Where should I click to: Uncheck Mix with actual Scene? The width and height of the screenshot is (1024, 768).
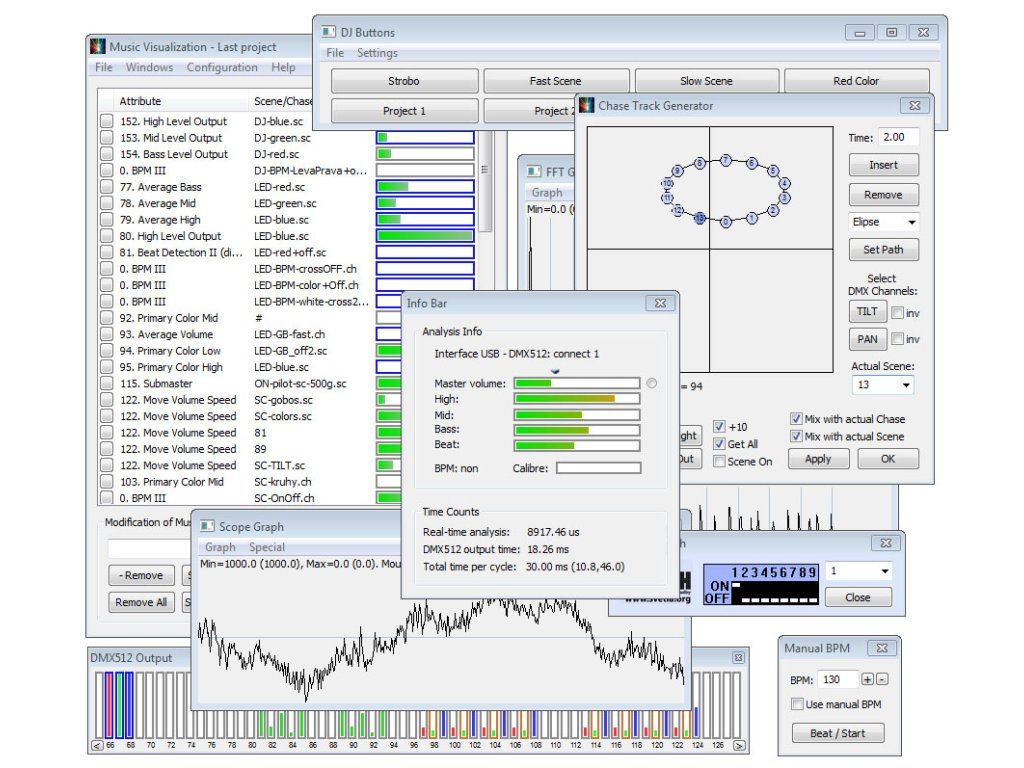pyautogui.click(x=796, y=436)
